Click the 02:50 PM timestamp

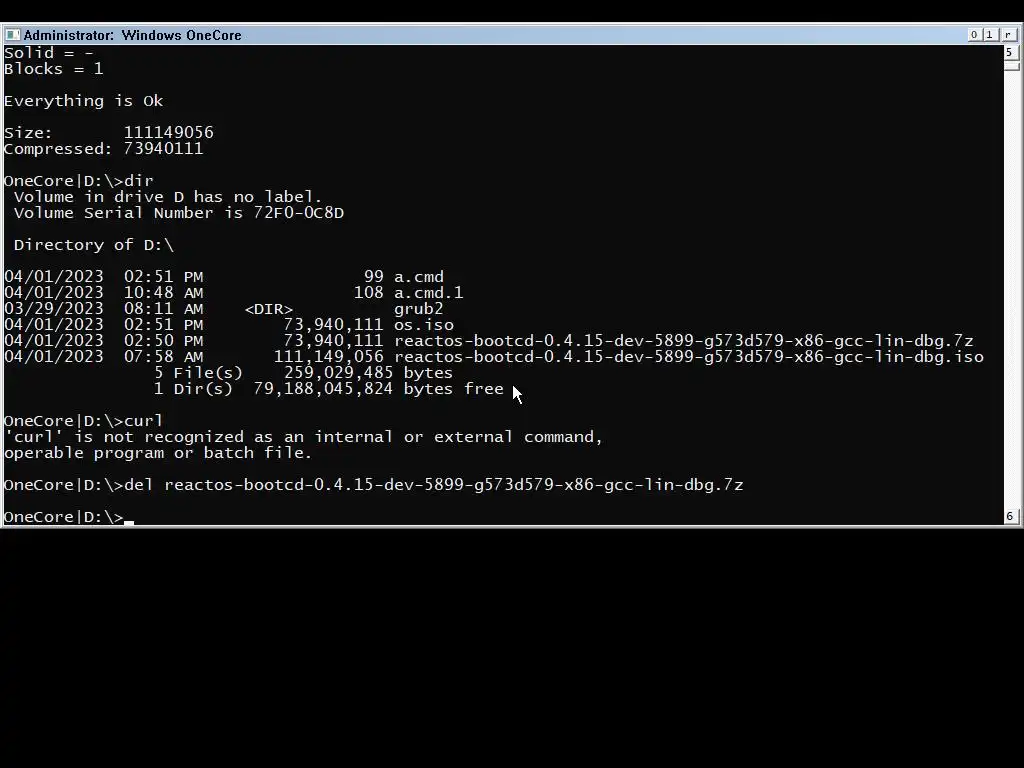[x=163, y=341]
